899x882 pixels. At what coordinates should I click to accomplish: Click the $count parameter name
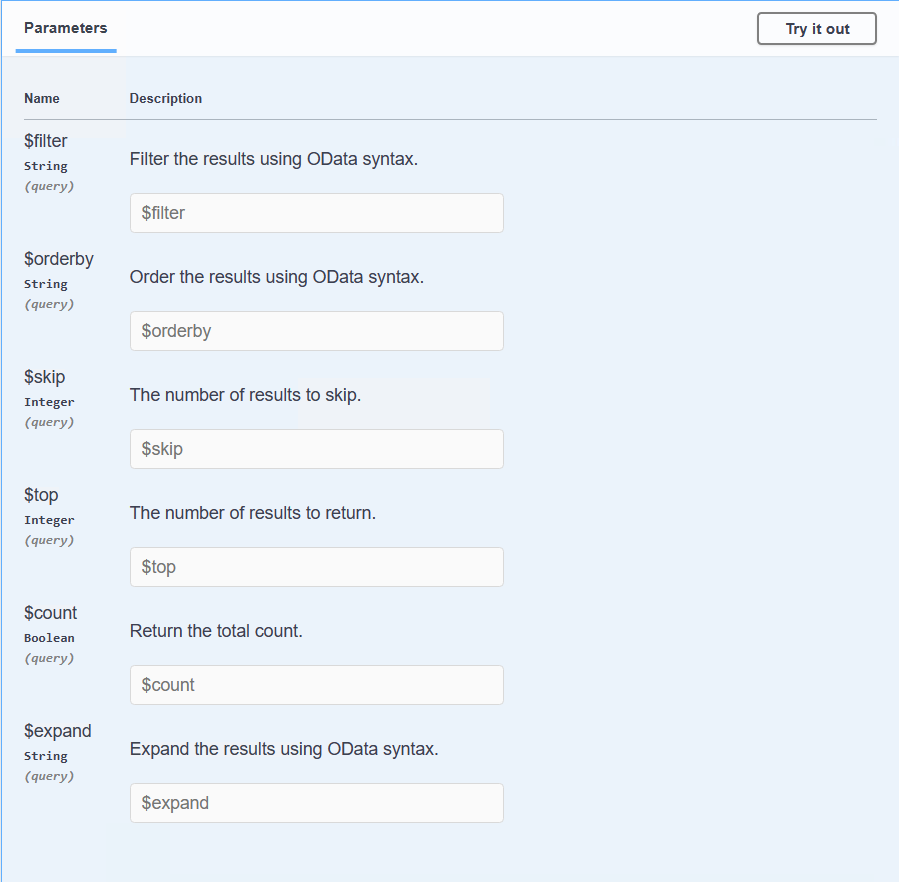pyautogui.click(x=51, y=613)
